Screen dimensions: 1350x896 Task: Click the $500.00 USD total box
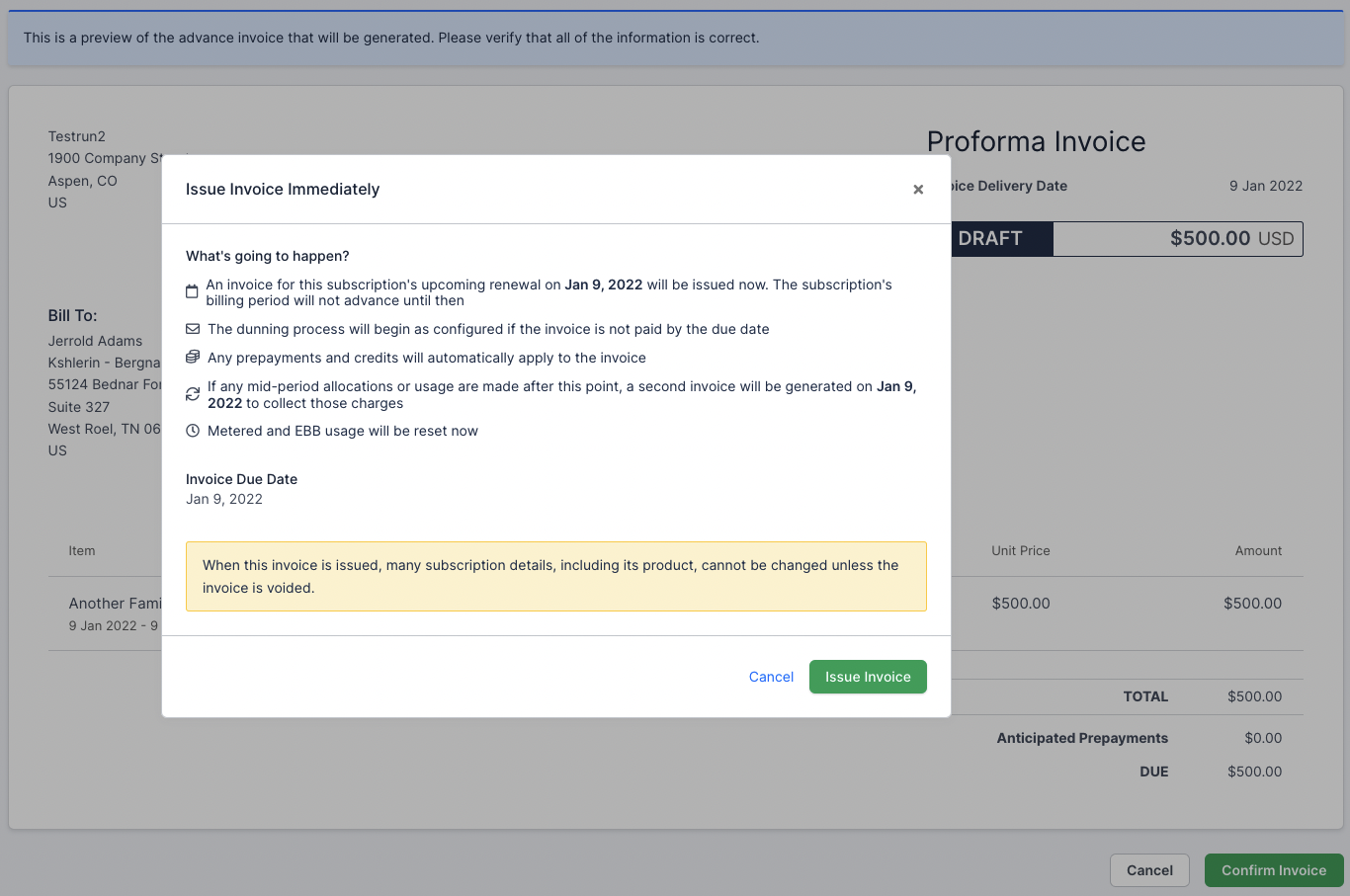click(1177, 239)
